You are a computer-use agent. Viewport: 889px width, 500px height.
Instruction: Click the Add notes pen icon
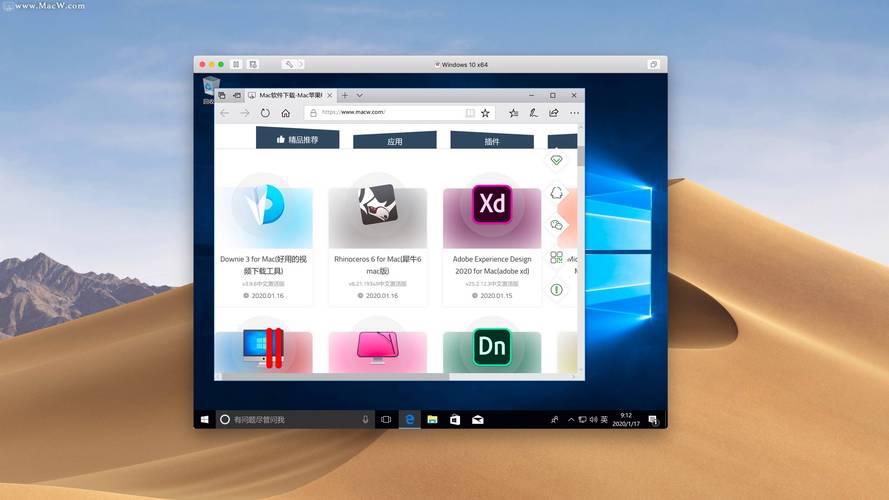coord(534,113)
